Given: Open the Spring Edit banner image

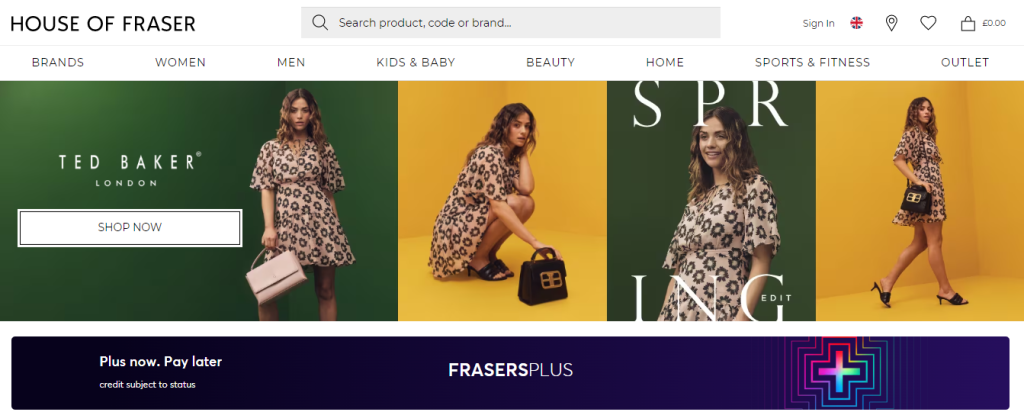Looking at the screenshot, I should [x=711, y=200].
